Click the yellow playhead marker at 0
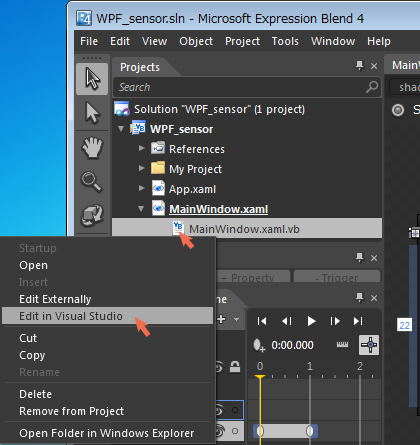This screenshot has height=445, width=420. [260, 377]
